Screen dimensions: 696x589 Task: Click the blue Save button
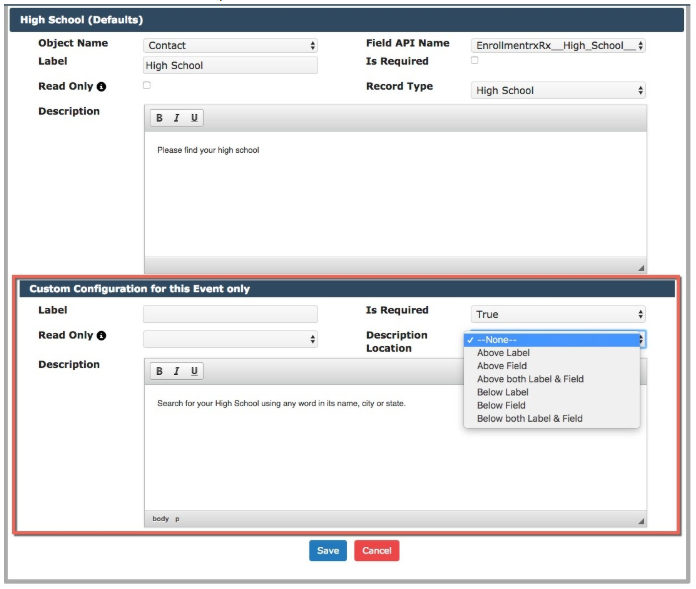328,551
